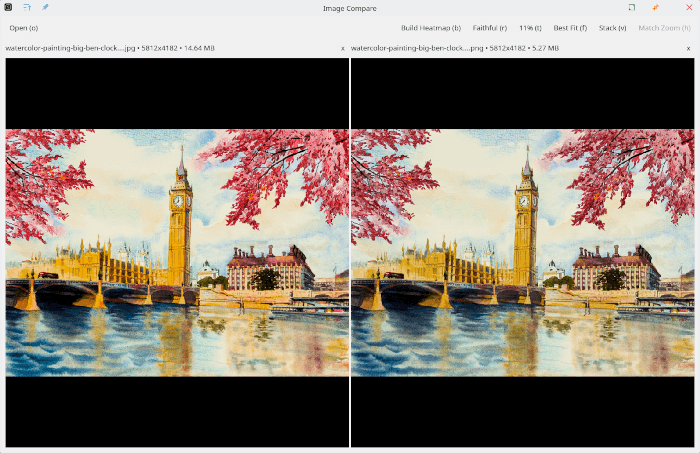The height and width of the screenshot is (453, 700).
Task: Click the Image Compare window title
Action: [350, 8]
